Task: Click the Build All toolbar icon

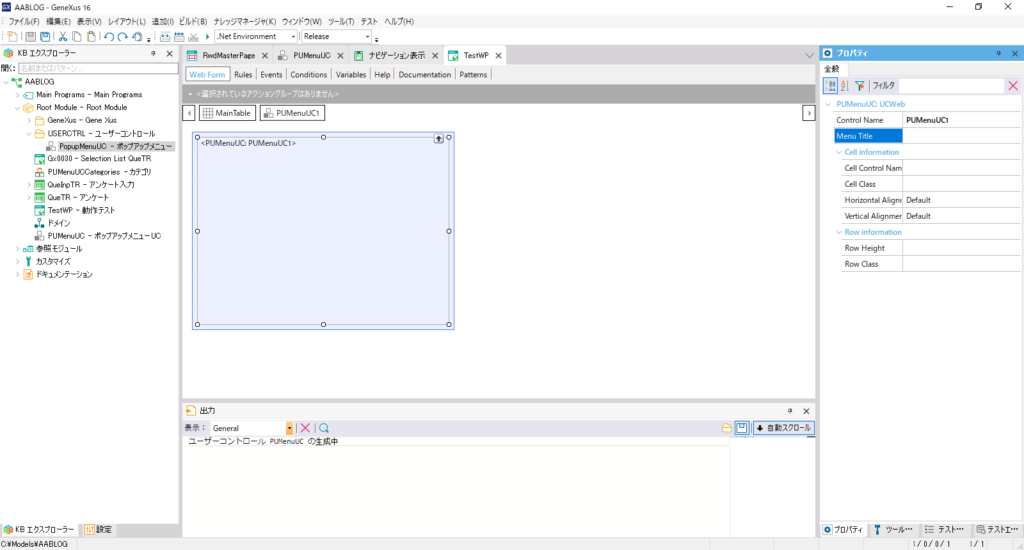Action: (x=165, y=37)
